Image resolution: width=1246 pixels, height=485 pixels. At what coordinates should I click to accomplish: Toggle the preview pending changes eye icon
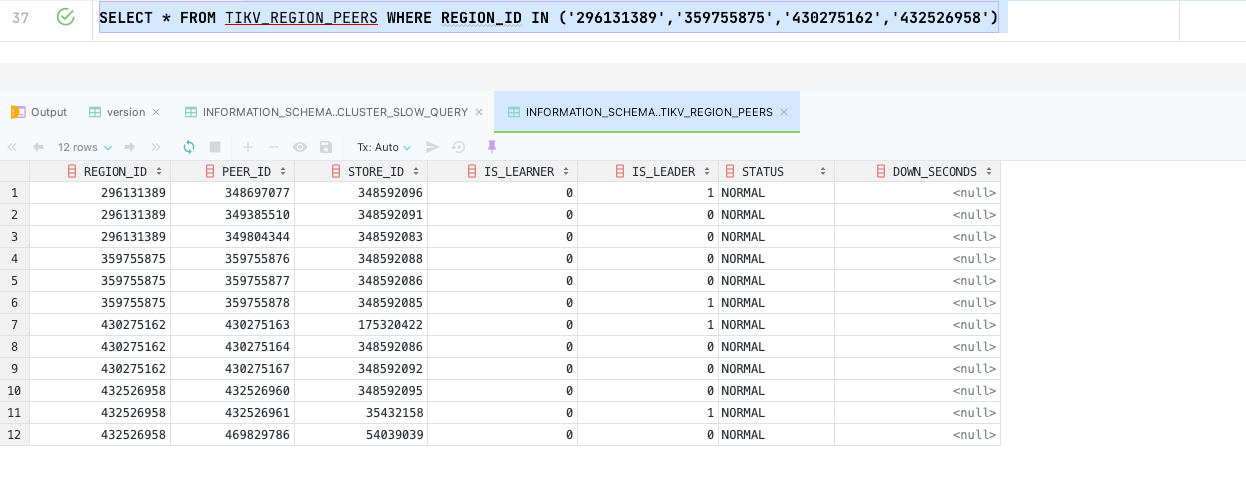pyautogui.click(x=299, y=147)
